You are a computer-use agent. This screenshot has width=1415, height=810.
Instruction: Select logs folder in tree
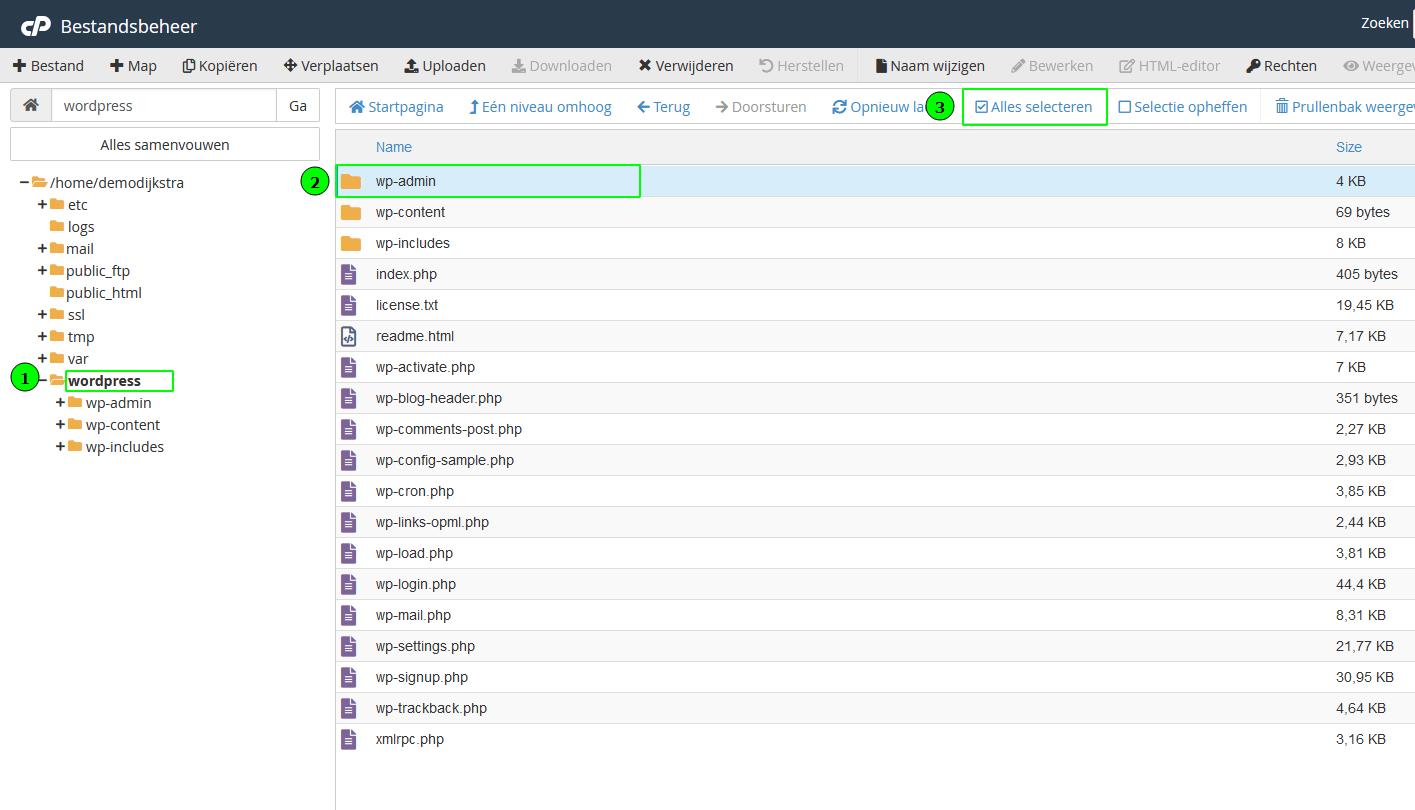pos(81,226)
